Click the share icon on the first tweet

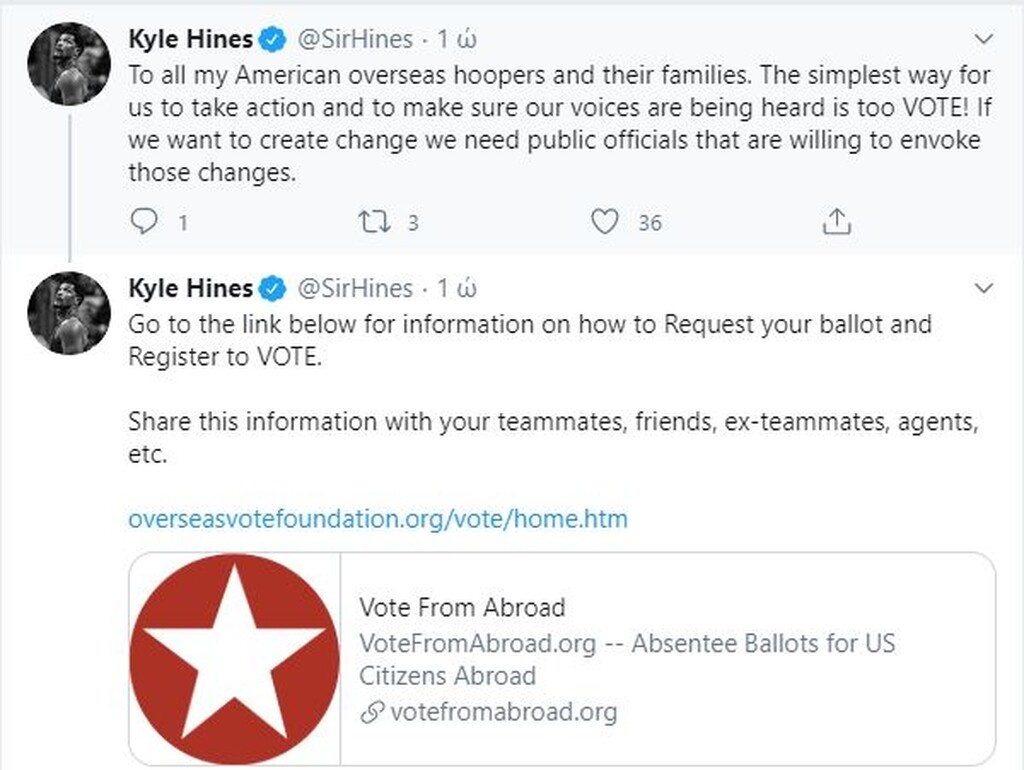[836, 222]
